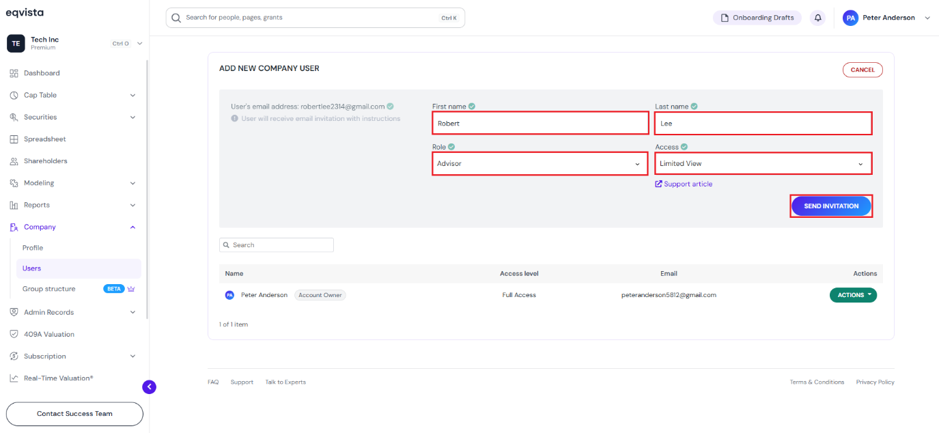Click the 409A Valuation shield icon
The width and height of the screenshot is (939, 433).
(14, 334)
